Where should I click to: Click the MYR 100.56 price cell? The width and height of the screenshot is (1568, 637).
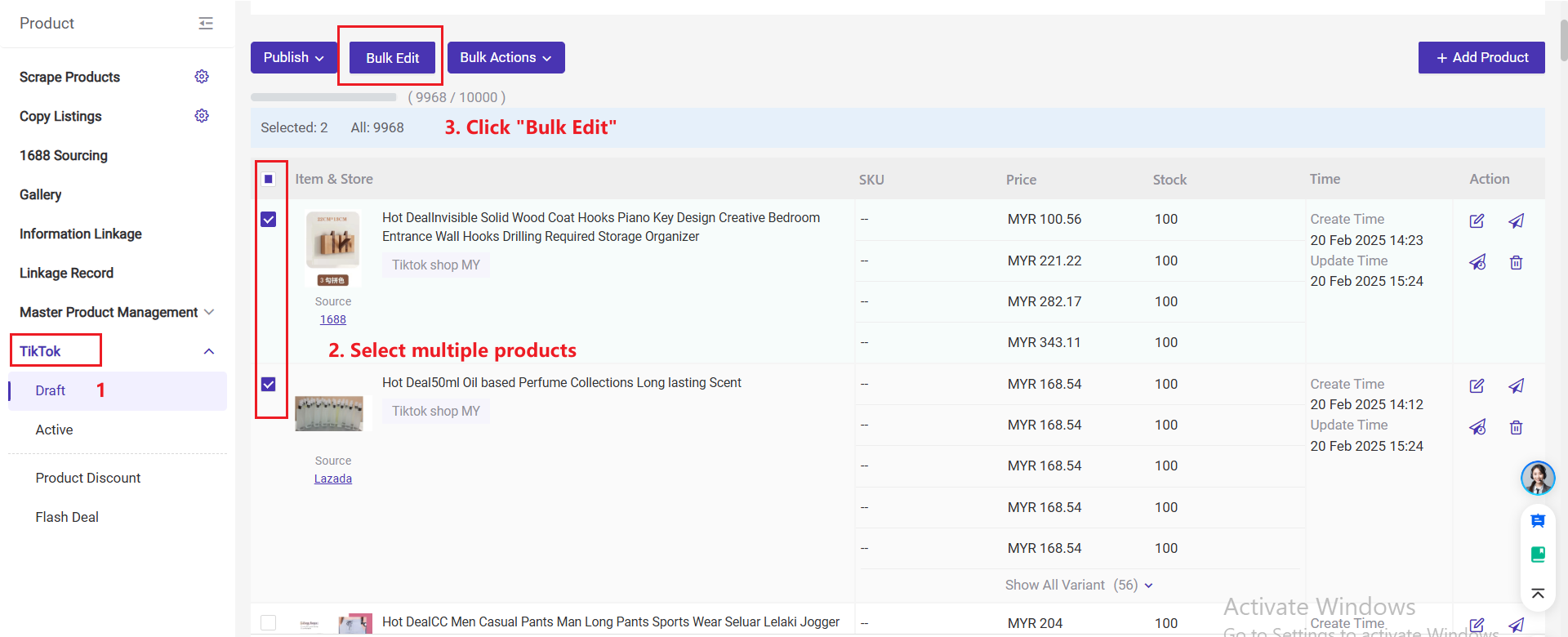(x=1045, y=219)
